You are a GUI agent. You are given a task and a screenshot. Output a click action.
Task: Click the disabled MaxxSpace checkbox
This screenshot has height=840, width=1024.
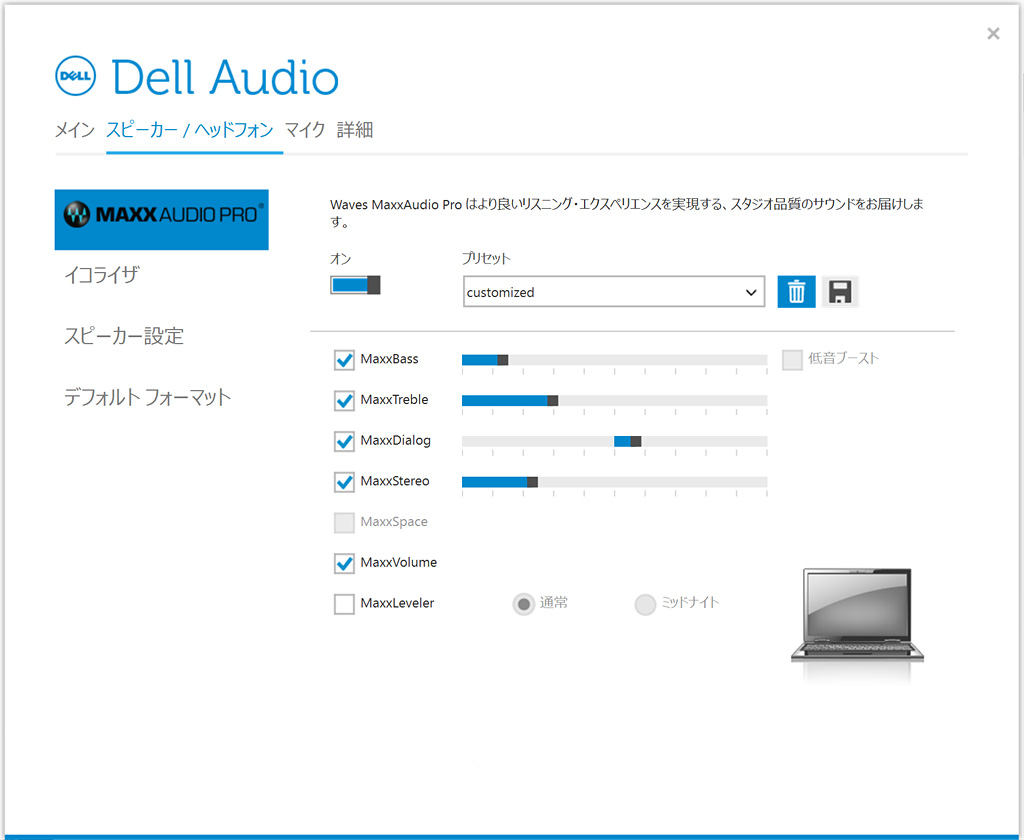pos(344,522)
